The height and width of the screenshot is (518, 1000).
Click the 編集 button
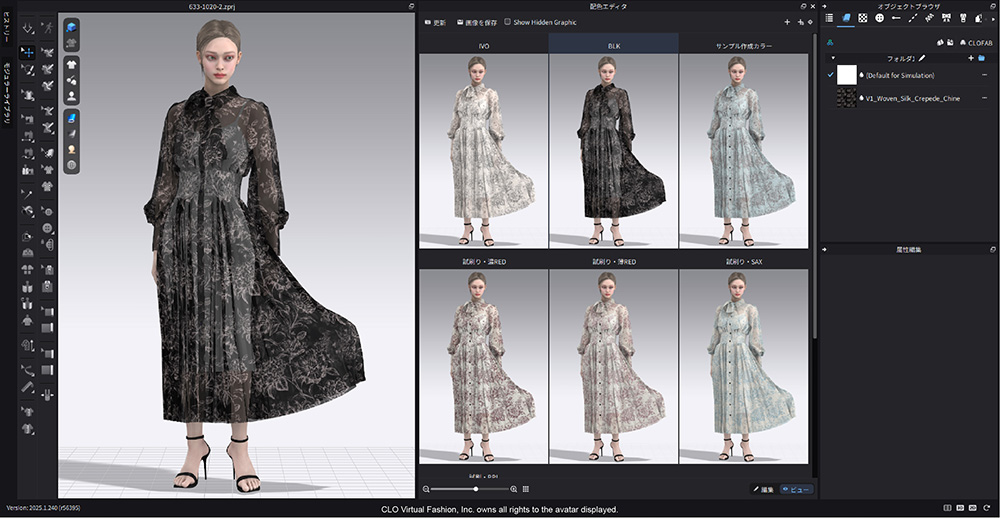(762, 489)
